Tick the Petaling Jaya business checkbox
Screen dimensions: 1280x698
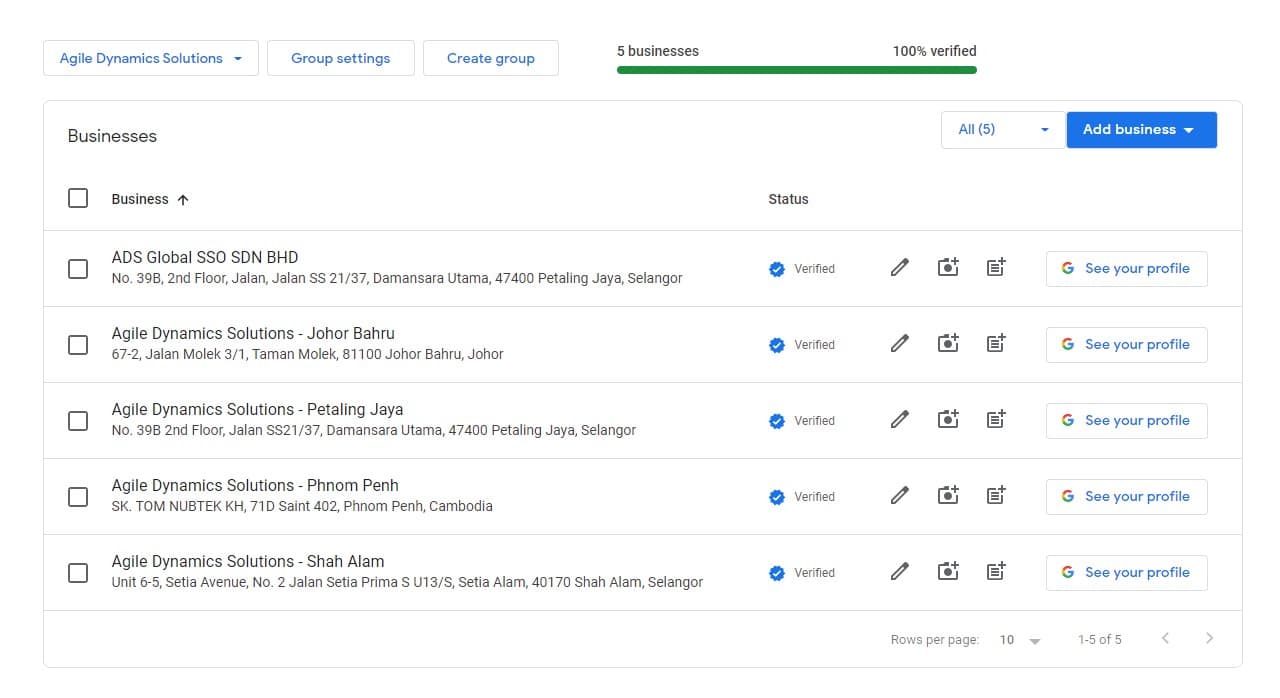click(x=78, y=420)
